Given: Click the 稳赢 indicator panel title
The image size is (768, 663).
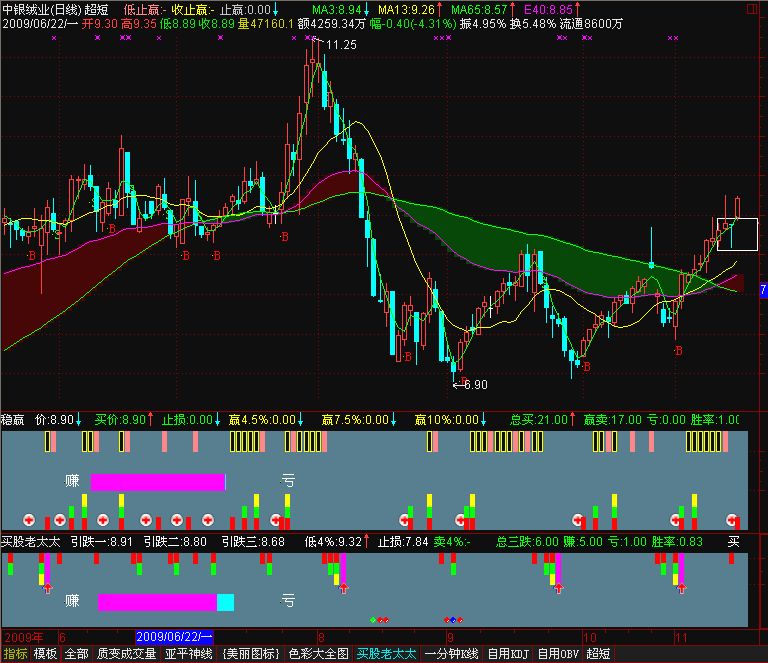Looking at the screenshot, I should [17, 421].
